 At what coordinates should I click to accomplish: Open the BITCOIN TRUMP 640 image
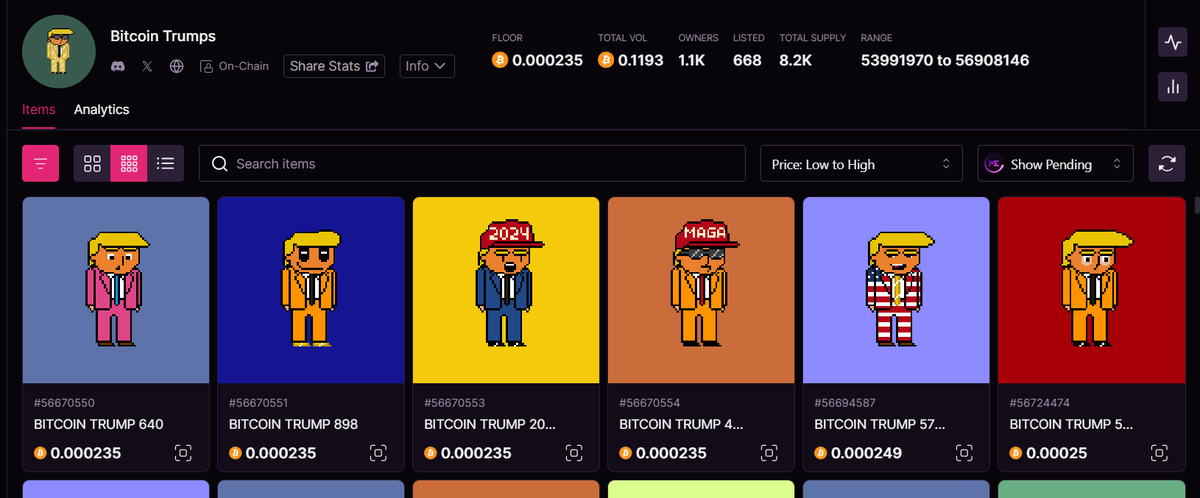116,290
